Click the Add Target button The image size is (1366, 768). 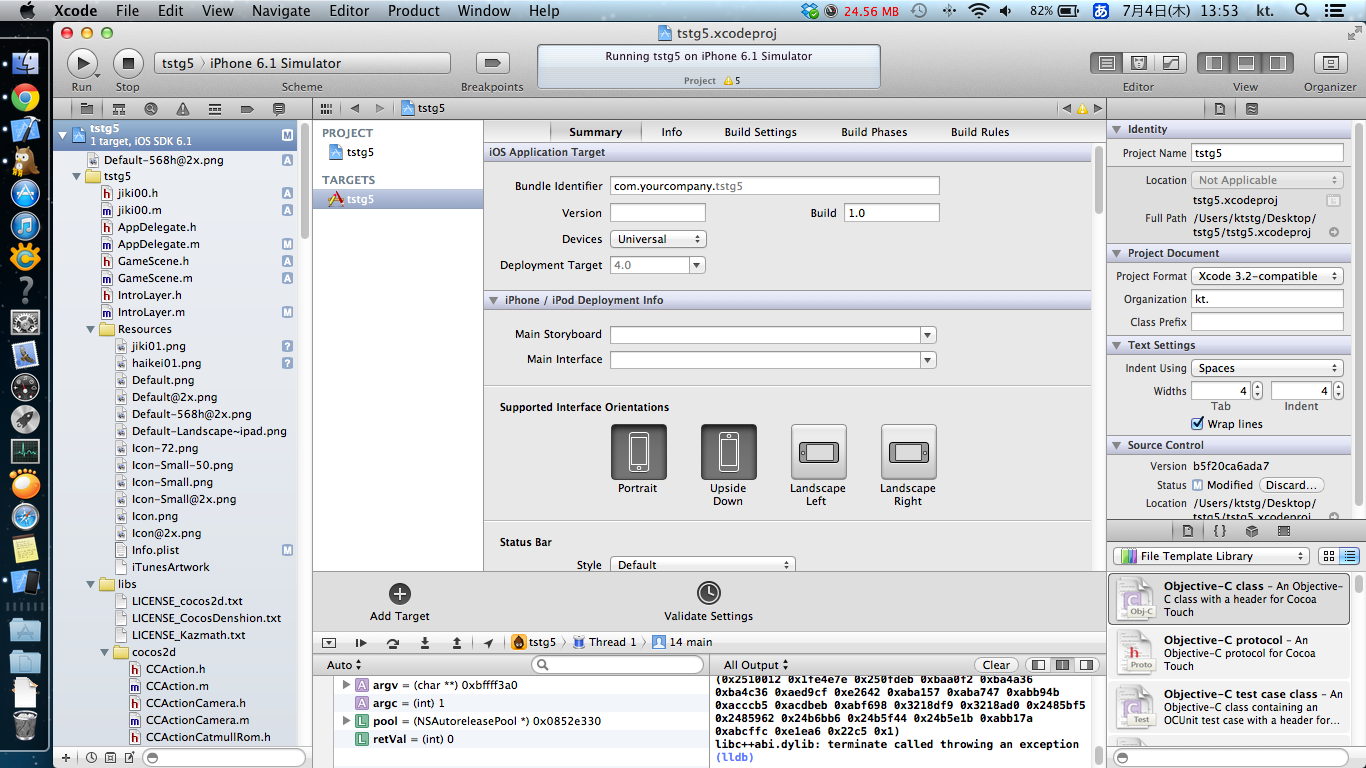(x=400, y=603)
